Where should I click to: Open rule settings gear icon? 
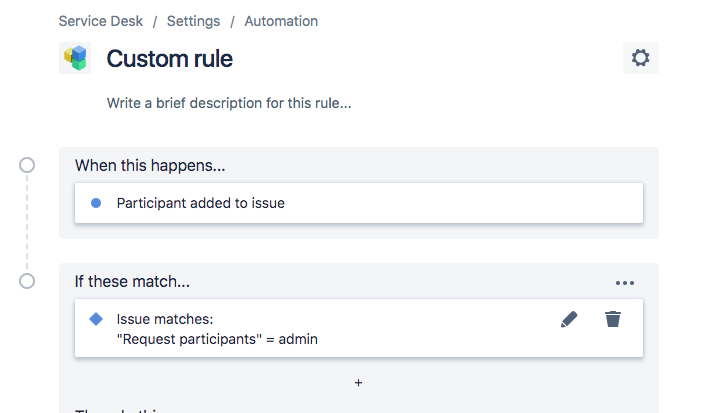click(640, 58)
